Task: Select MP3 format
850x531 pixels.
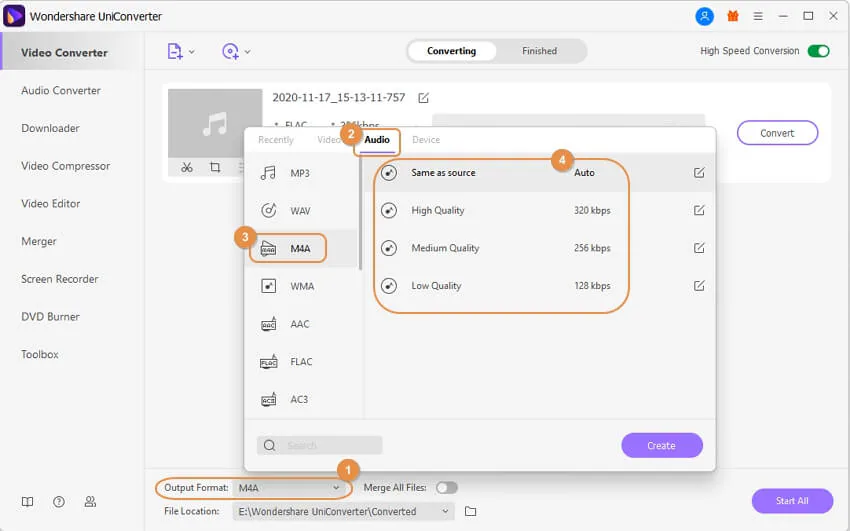Action: click(301, 173)
